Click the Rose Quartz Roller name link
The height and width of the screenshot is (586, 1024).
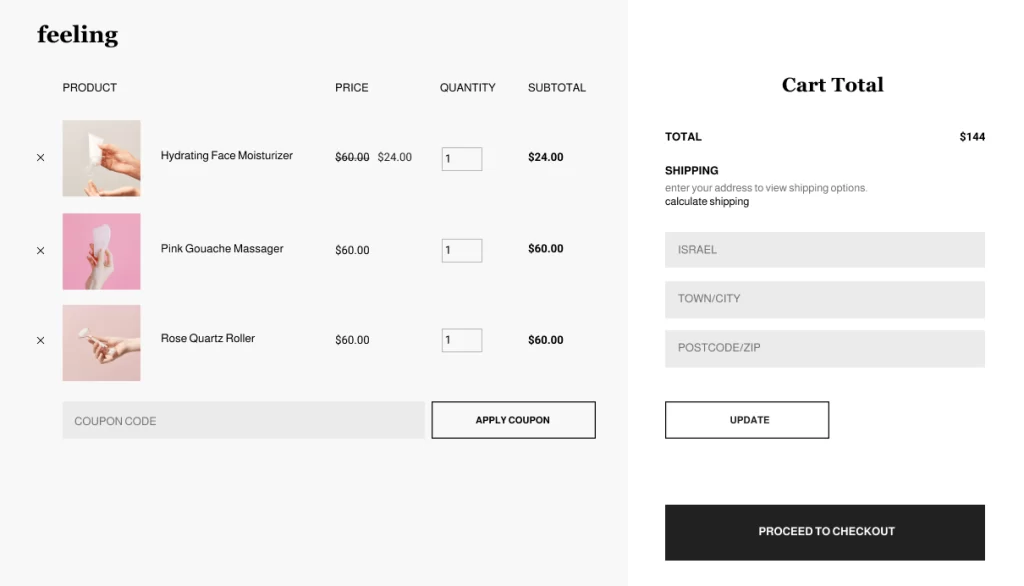coord(207,339)
